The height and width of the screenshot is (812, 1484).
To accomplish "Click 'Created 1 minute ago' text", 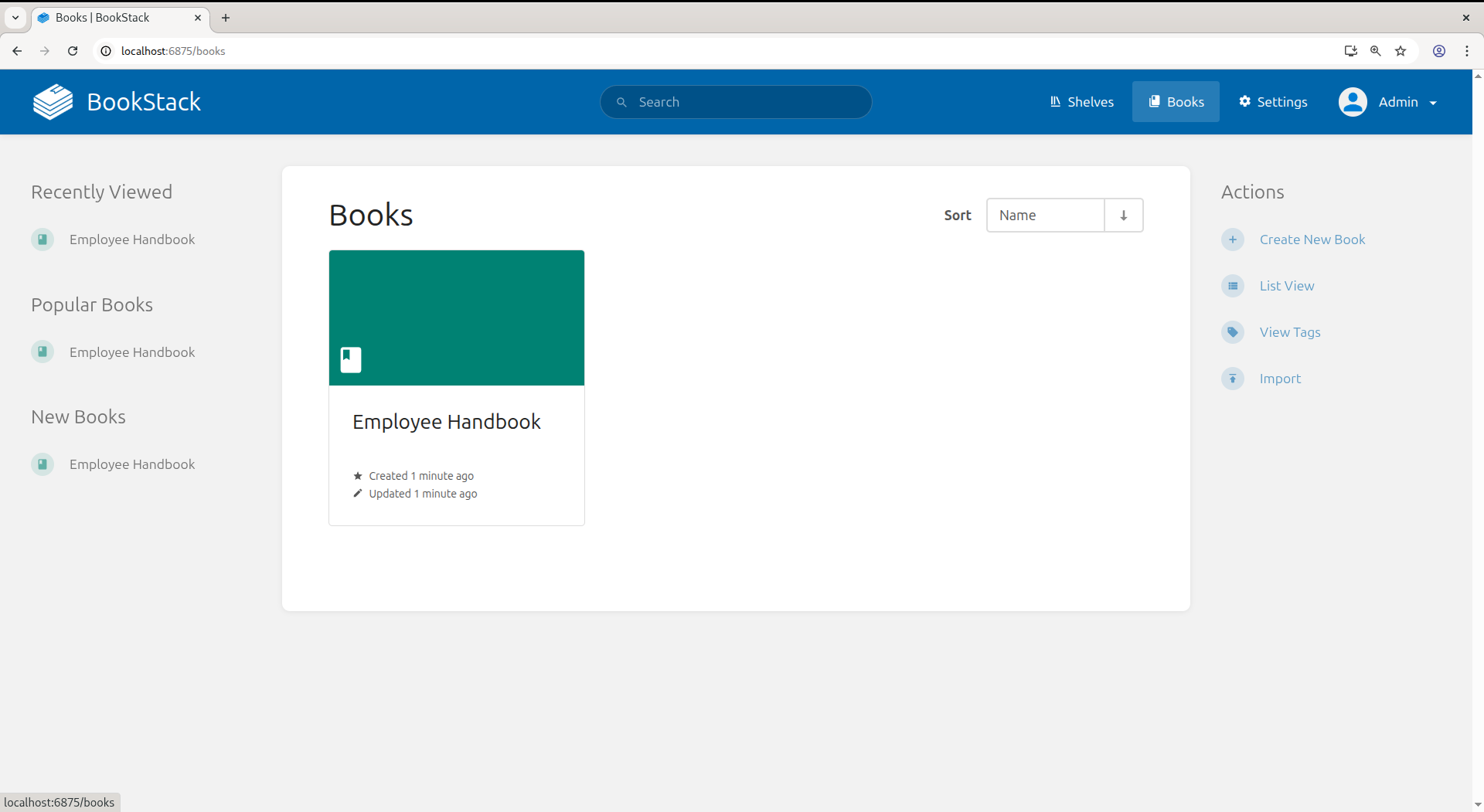I will (421, 476).
